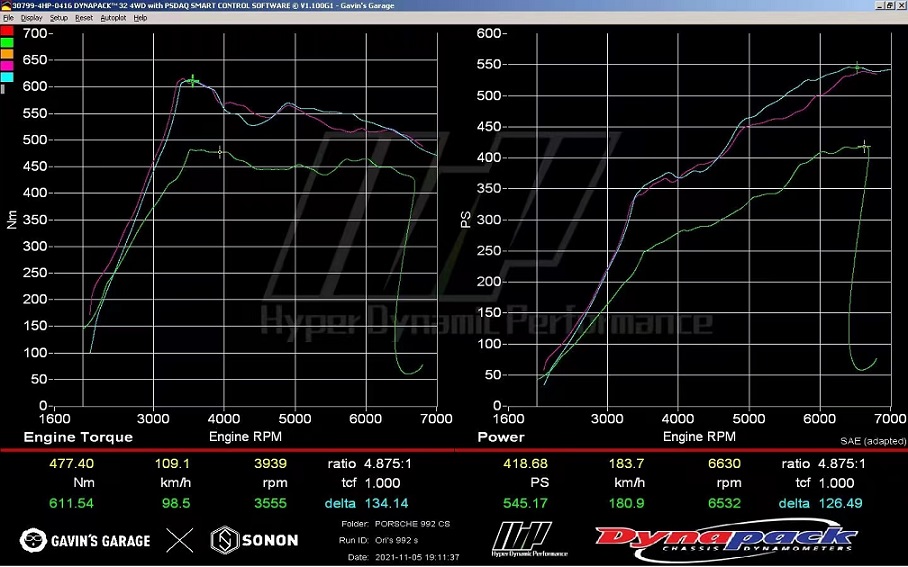Restore down the application window
Image resolution: width=908 pixels, height=567 pixels.
[888, 6]
